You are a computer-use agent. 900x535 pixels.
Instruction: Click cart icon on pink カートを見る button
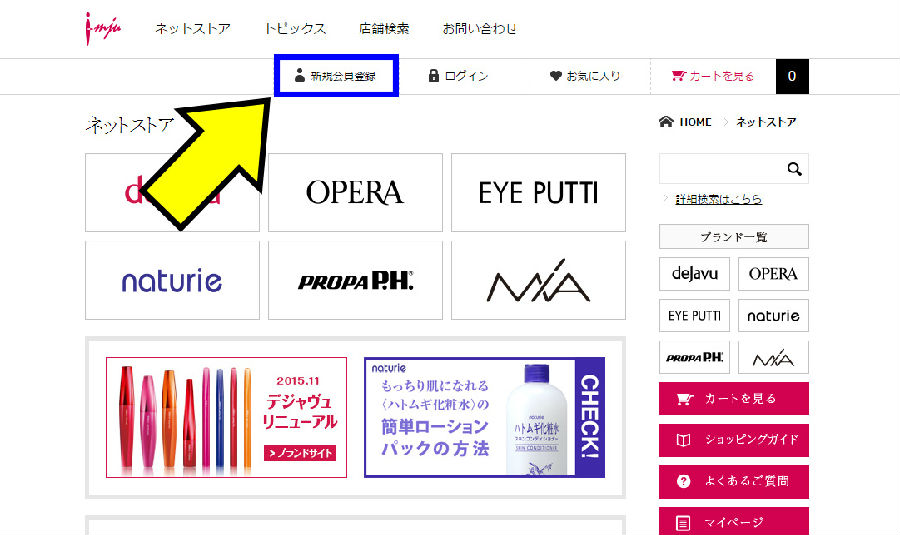(685, 398)
